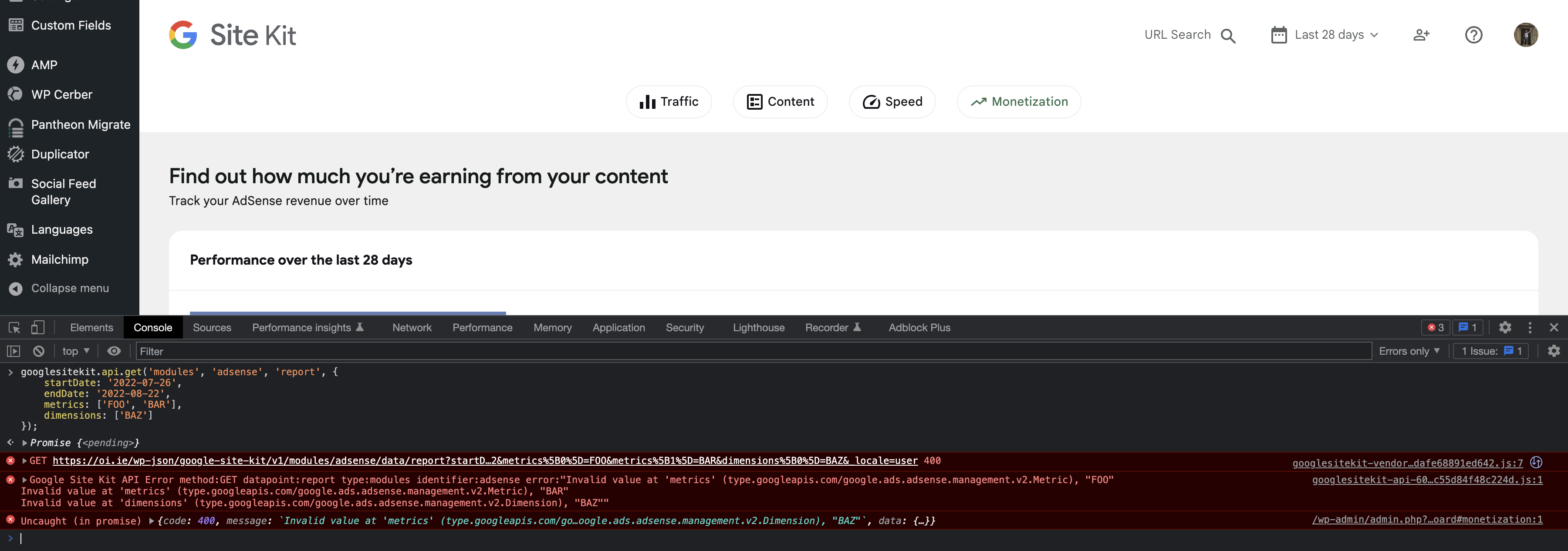
Task: Open the help question mark icon
Action: [1473, 35]
